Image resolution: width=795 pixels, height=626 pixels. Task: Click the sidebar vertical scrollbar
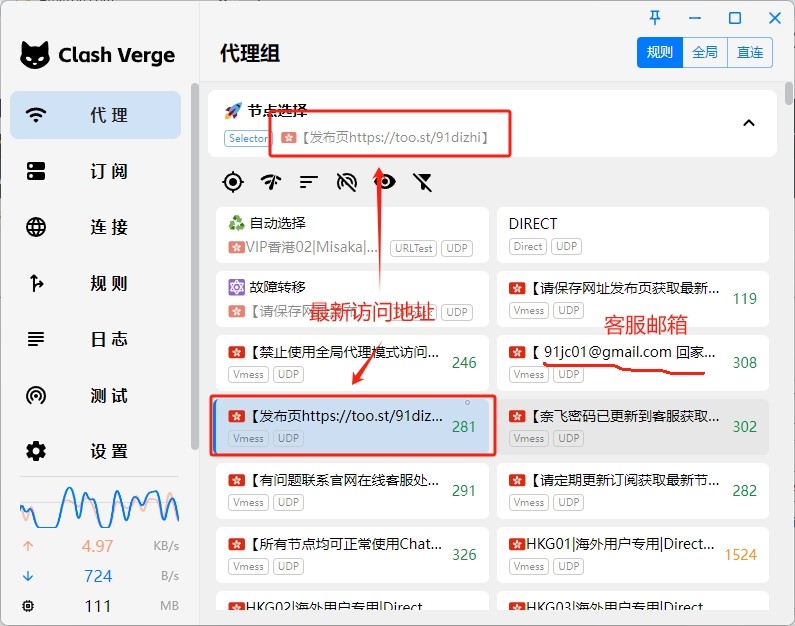195,267
